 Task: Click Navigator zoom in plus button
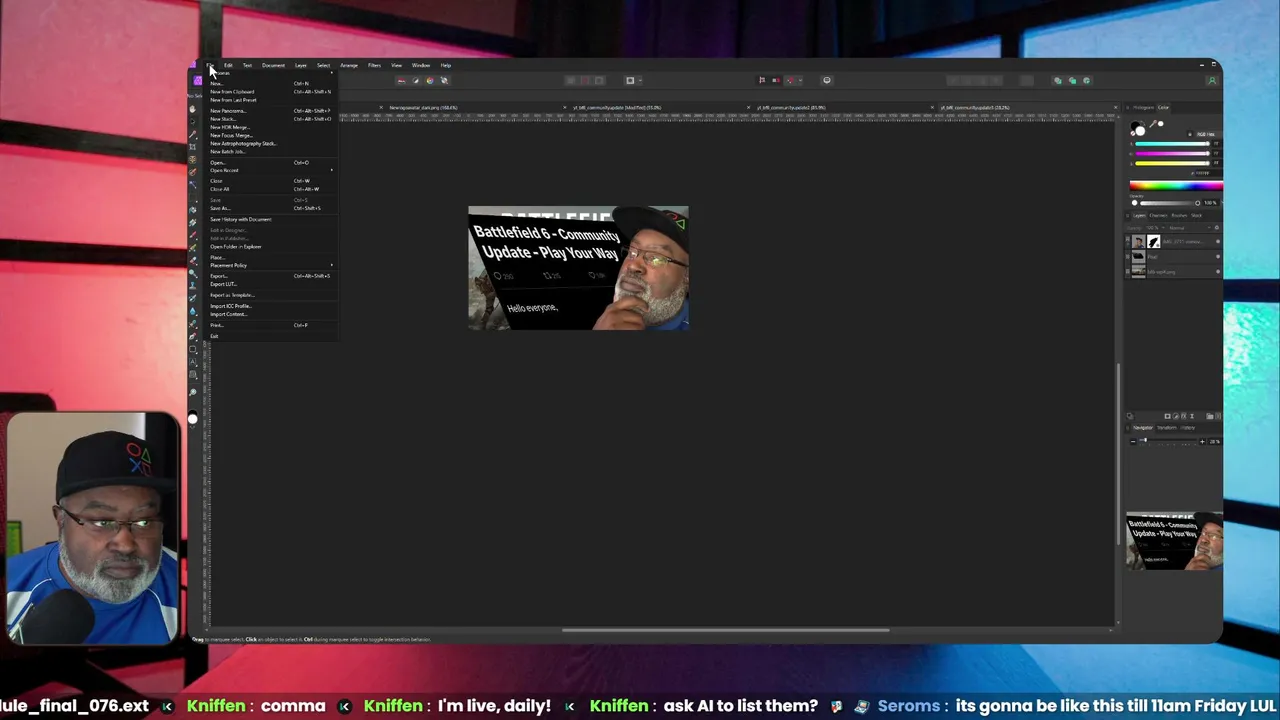click(1202, 441)
